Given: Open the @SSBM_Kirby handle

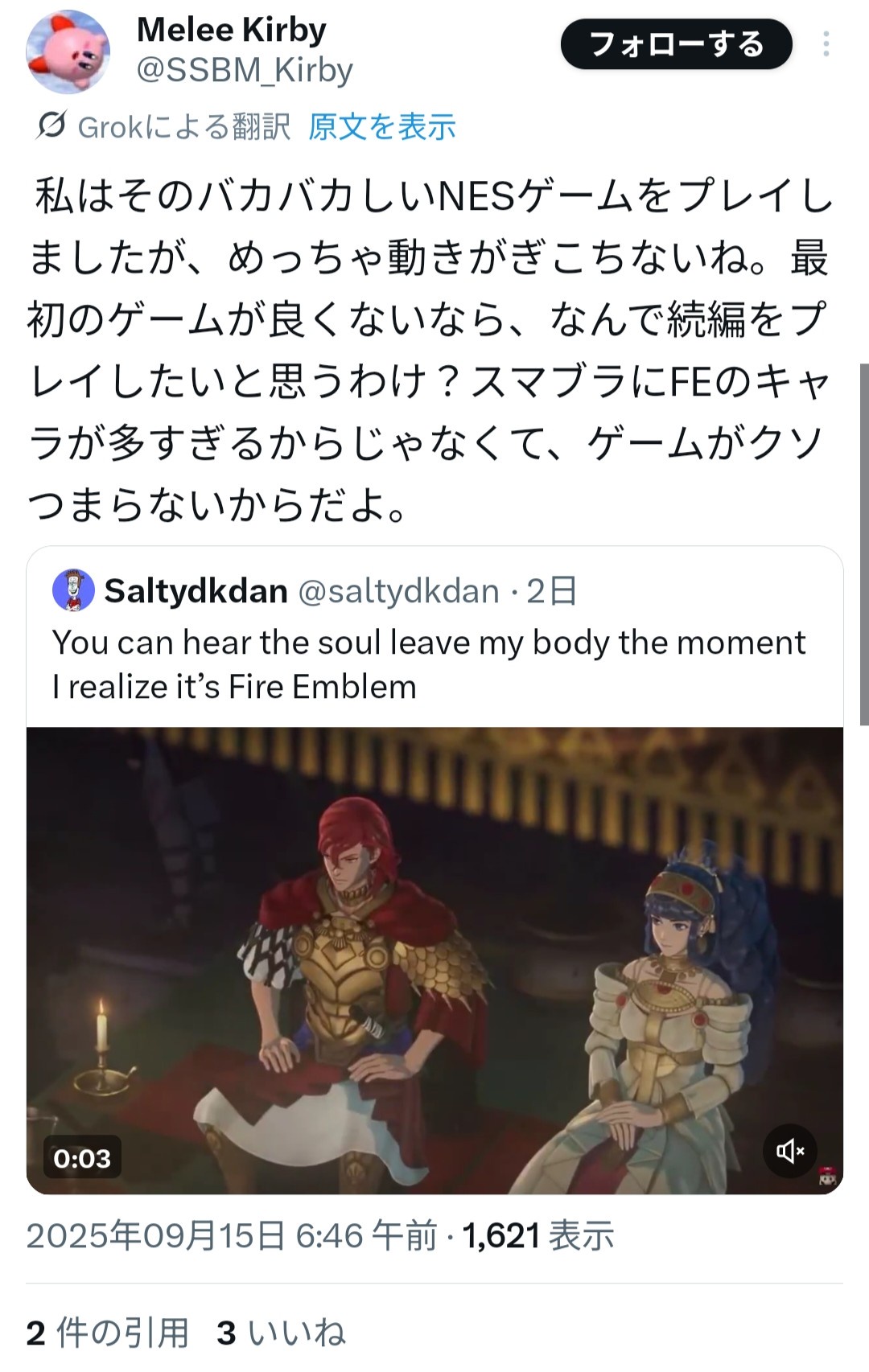Looking at the screenshot, I should pos(245,71).
